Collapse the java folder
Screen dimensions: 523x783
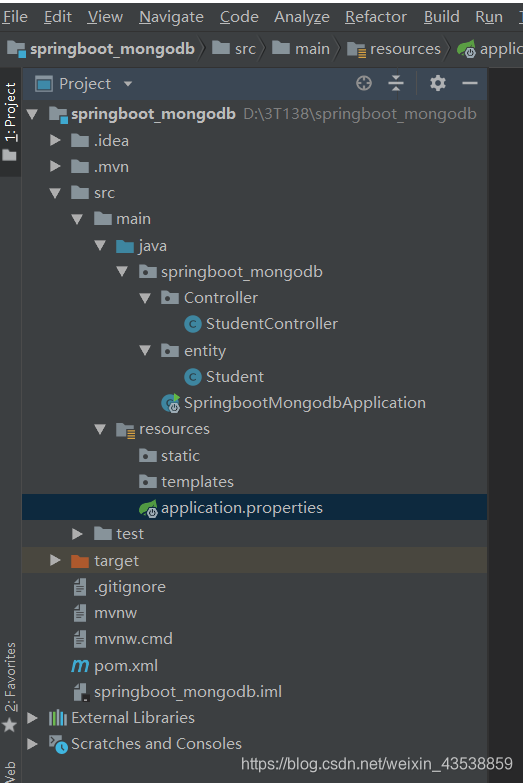(x=100, y=246)
